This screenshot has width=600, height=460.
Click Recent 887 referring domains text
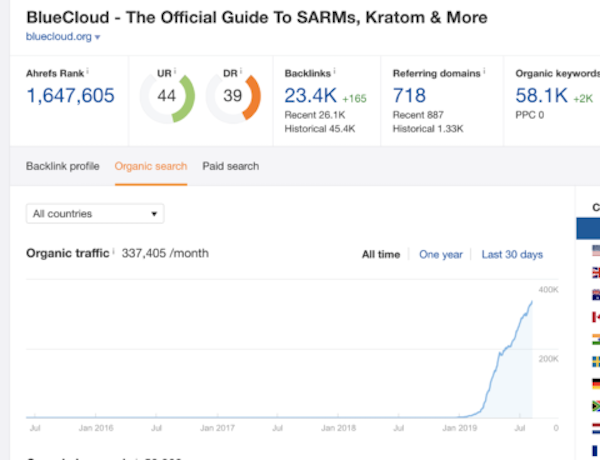(x=418, y=115)
